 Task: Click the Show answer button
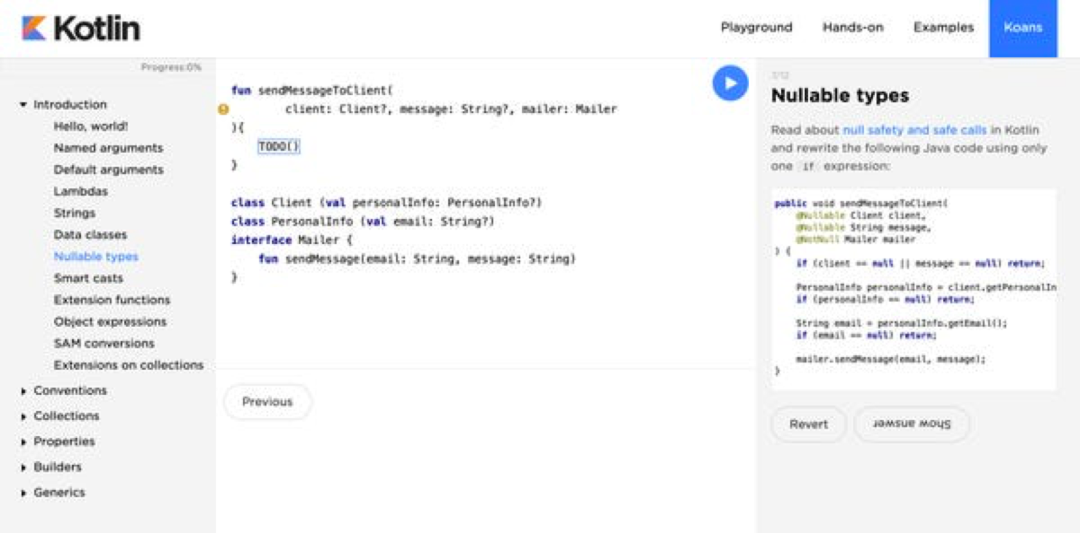coord(911,424)
